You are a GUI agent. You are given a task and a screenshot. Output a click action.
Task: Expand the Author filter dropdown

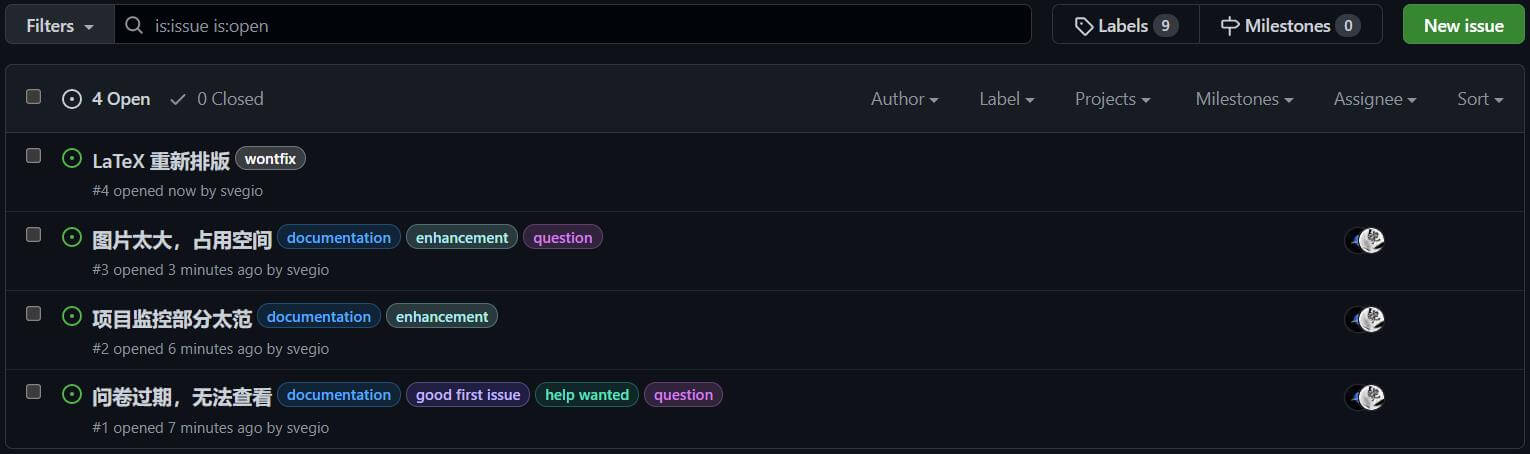point(904,99)
